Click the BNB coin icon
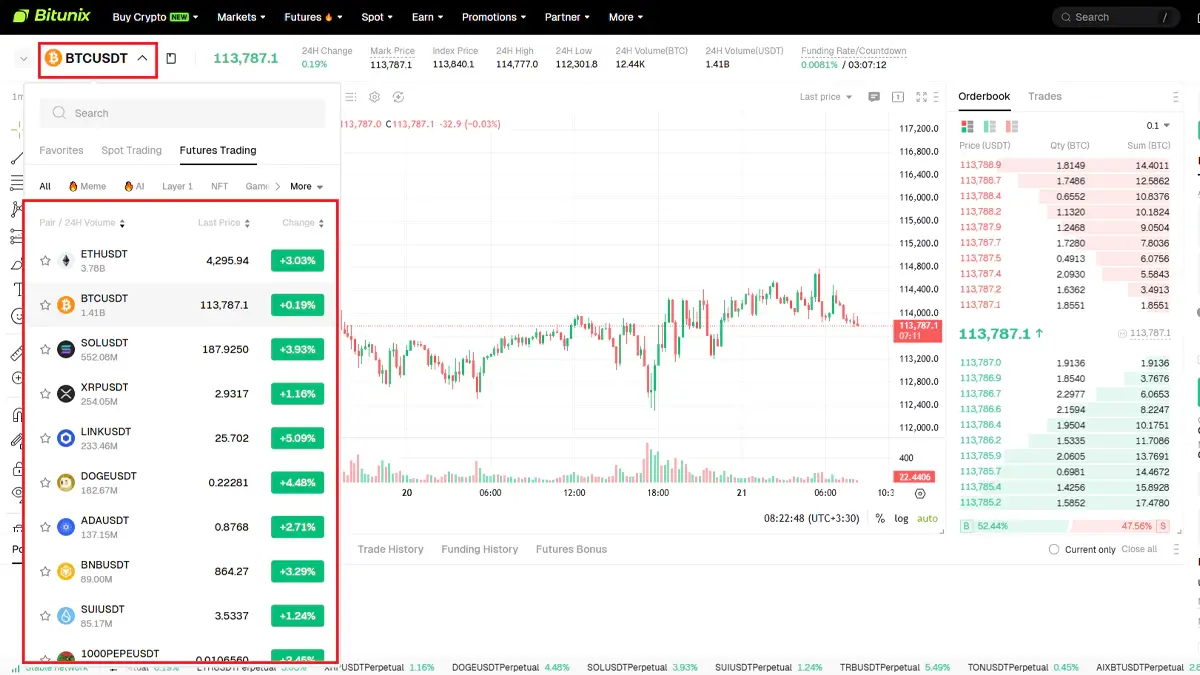1200x675 pixels. tap(66, 572)
